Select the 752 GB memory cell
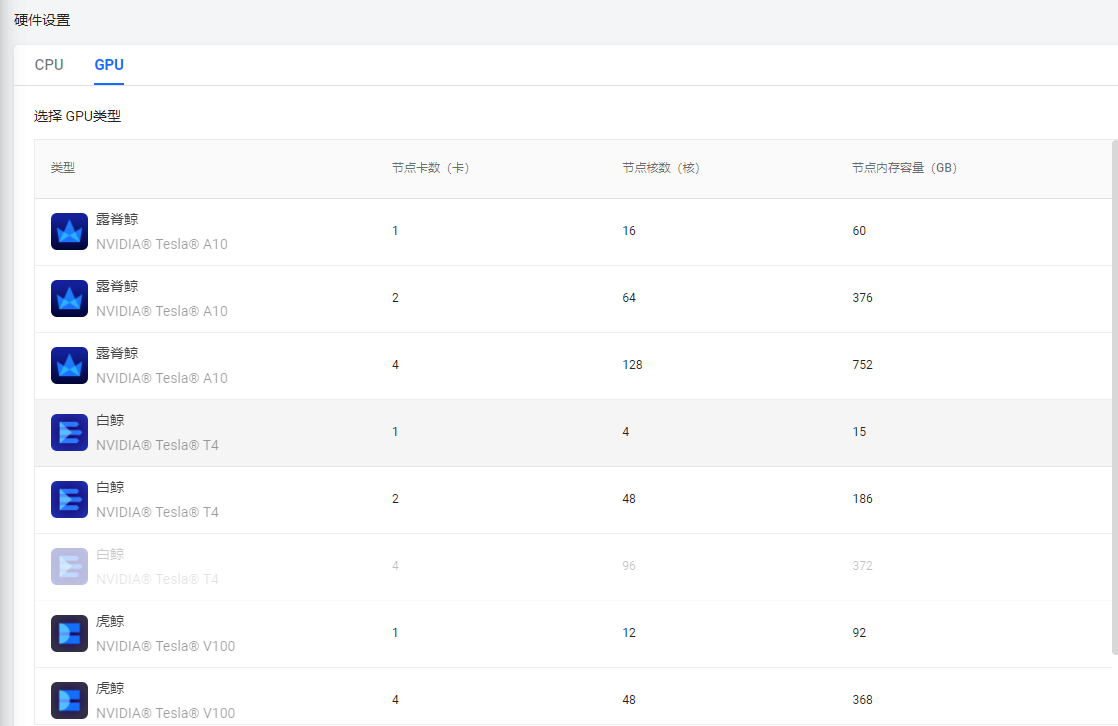The height and width of the screenshot is (726, 1118). pyautogui.click(x=862, y=365)
